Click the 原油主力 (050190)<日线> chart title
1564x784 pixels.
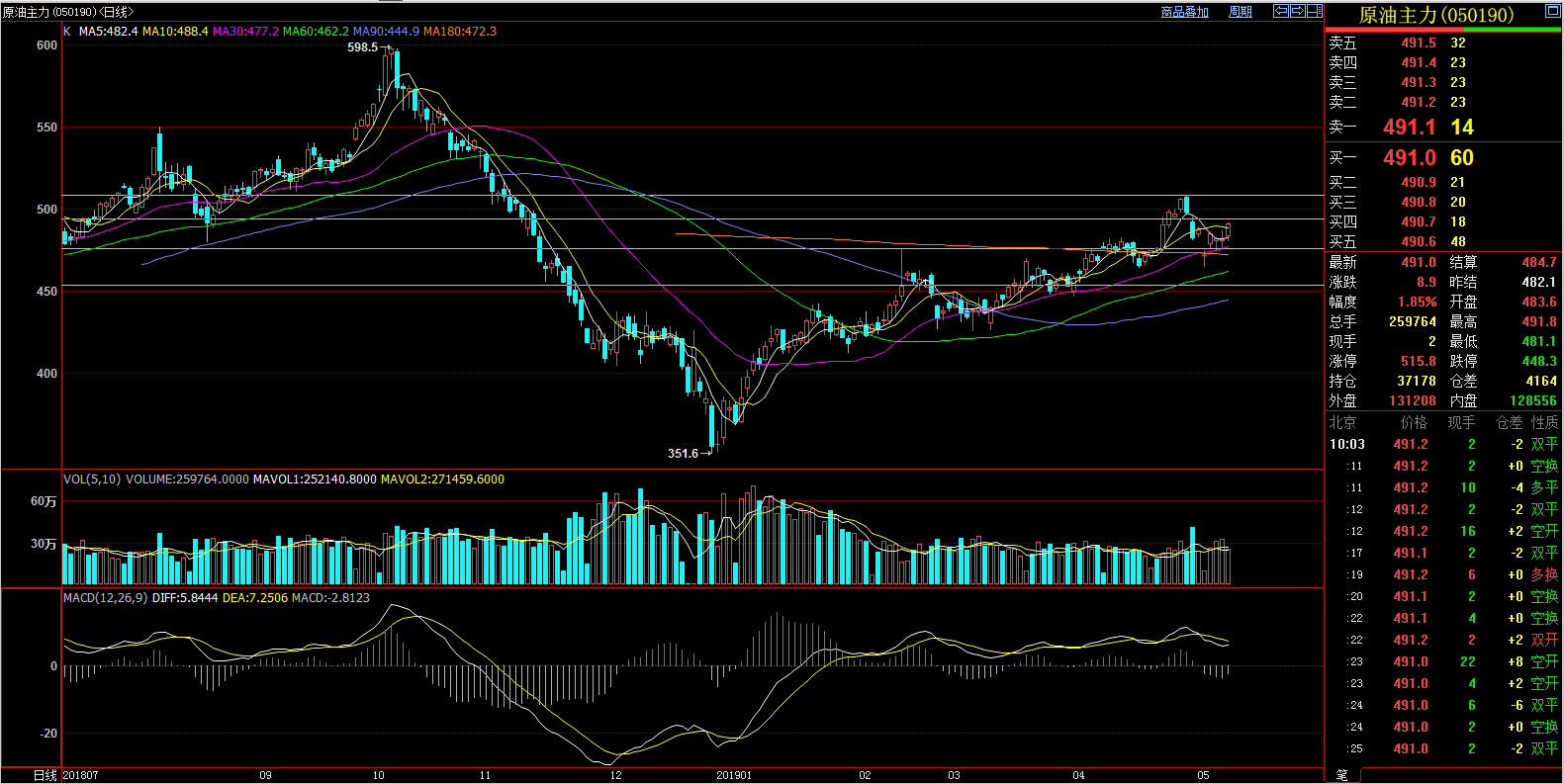coord(67,12)
